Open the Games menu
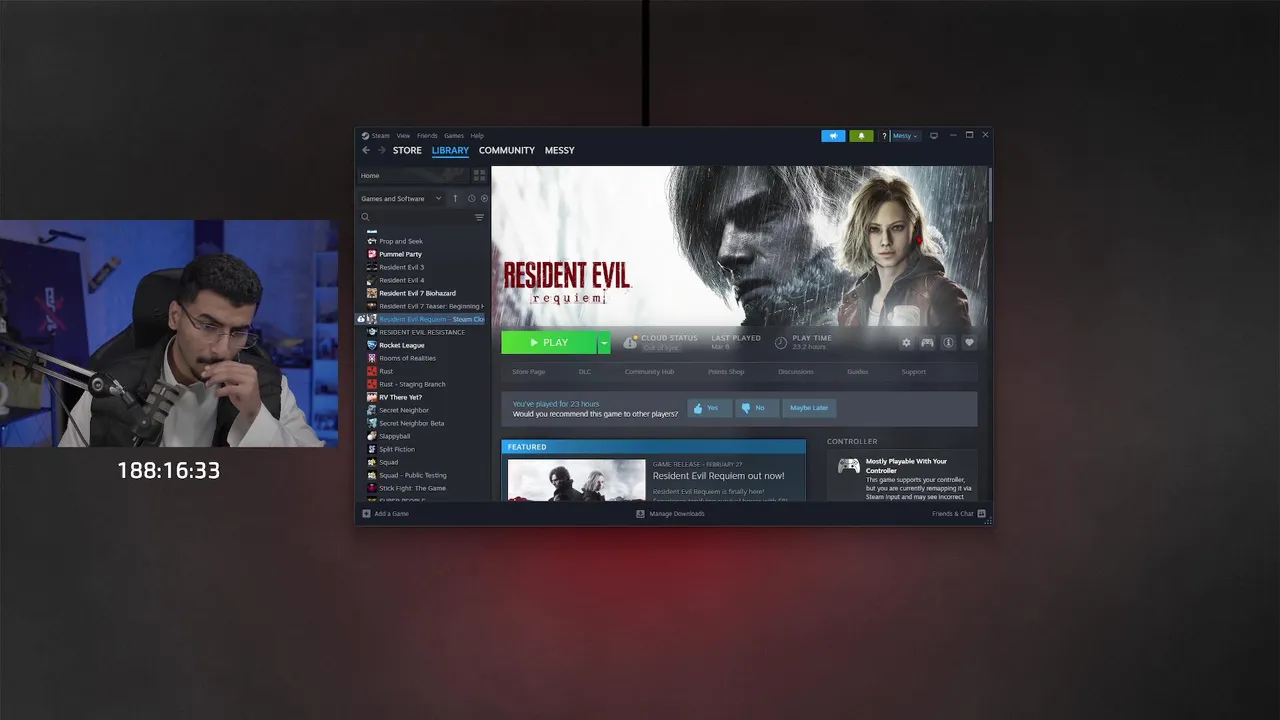The image size is (1280, 720). pos(454,136)
